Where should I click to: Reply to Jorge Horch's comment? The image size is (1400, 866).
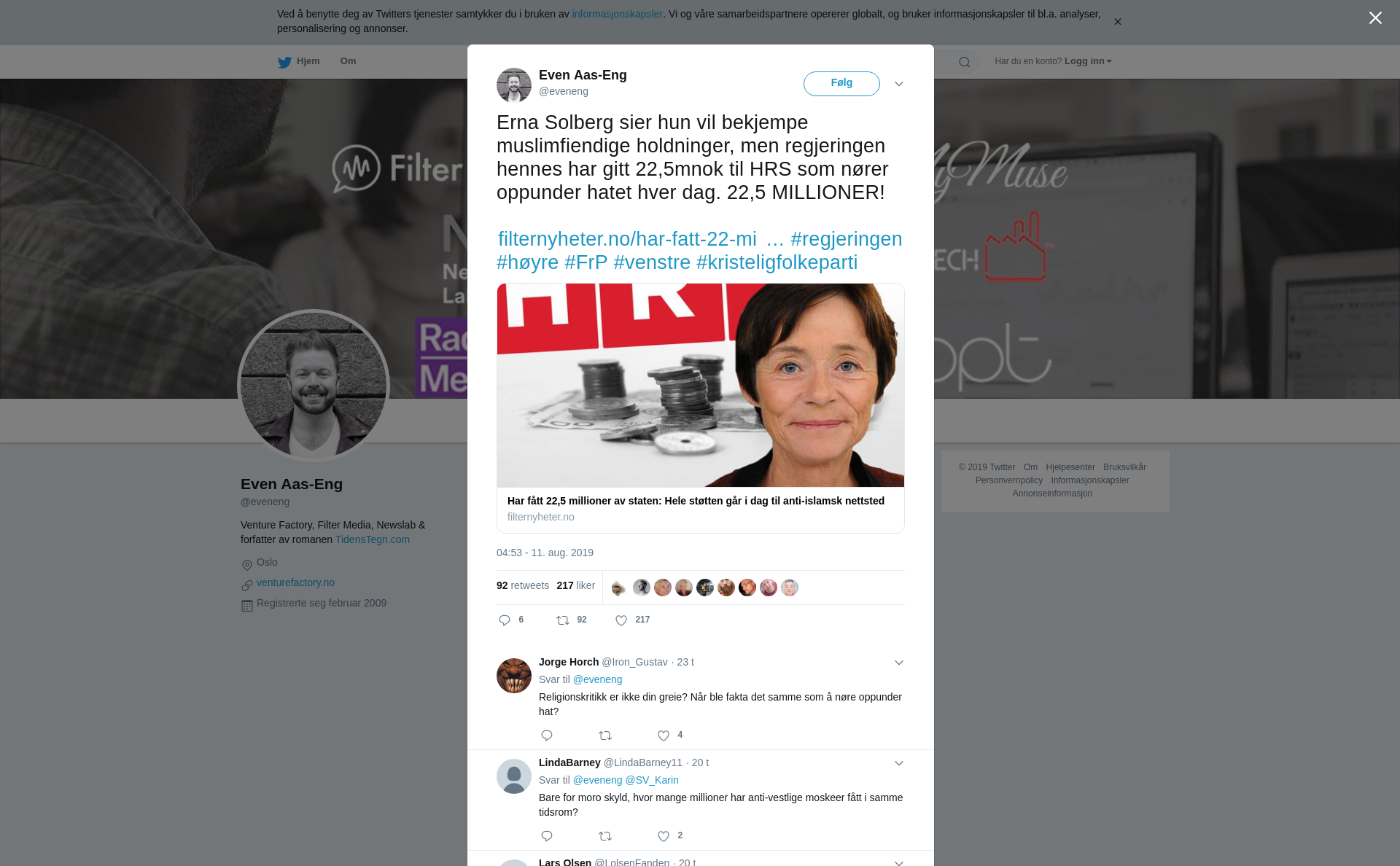pos(547,736)
